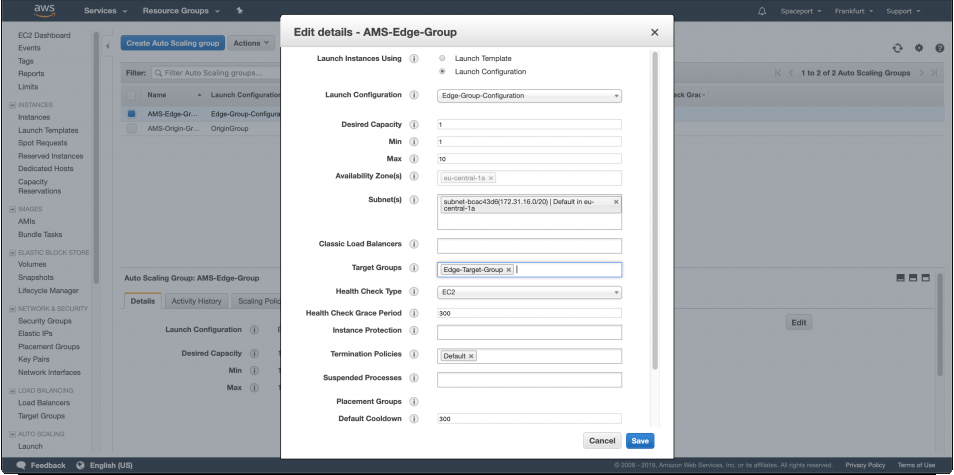Screen dimensions: 954x475
Task: Select the Launch Configuration radio option
Action: pyautogui.click(x=442, y=72)
